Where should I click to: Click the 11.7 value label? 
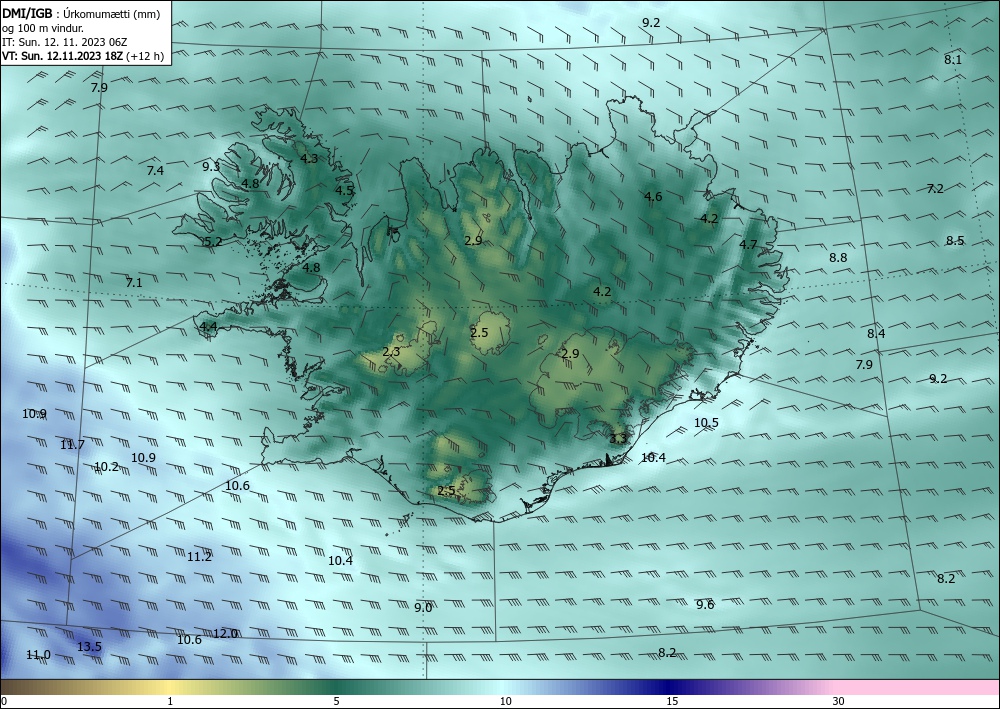click(73, 445)
